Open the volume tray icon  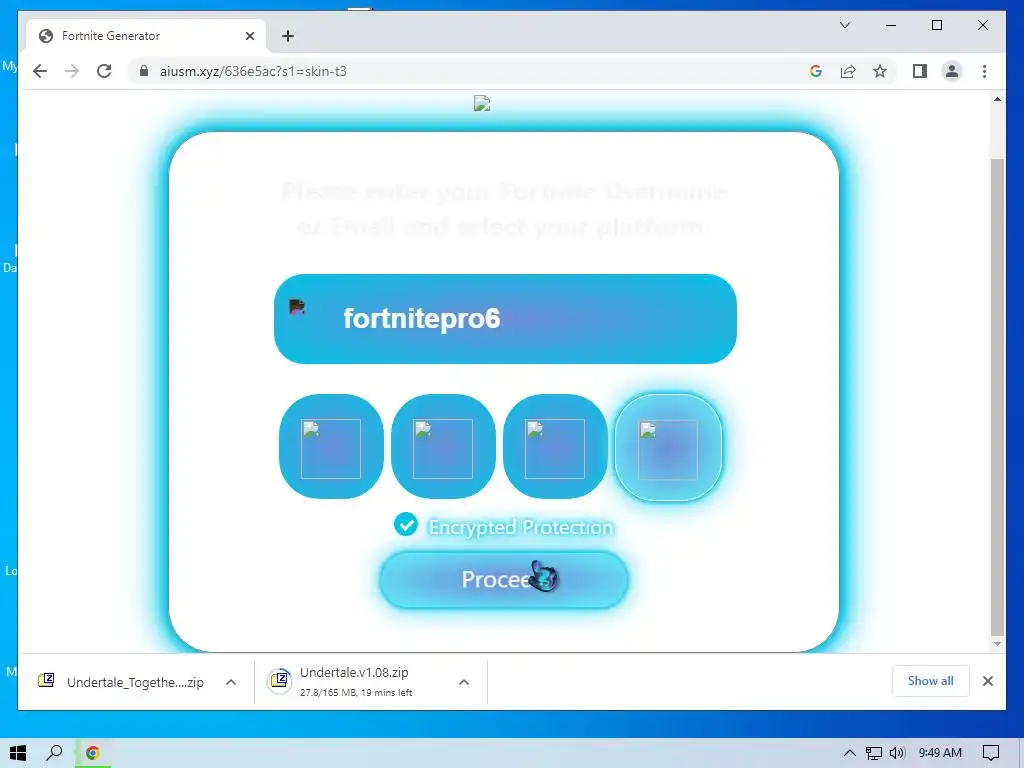pyautogui.click(x=897, y=753)
